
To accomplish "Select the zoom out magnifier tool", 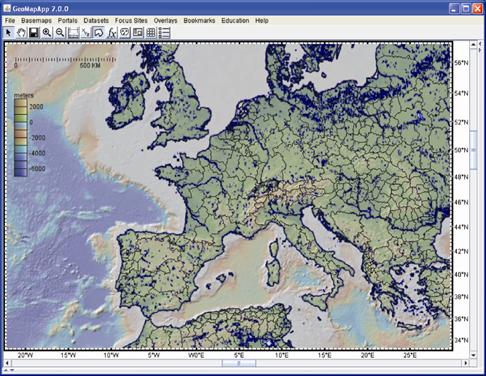I will [60, 33].
